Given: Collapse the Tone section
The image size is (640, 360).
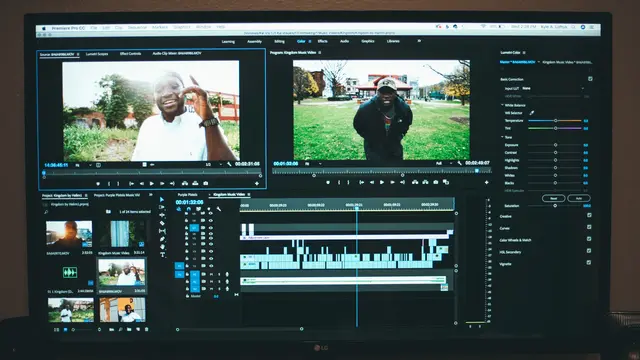Looking at the screenshot, I should coord(502,137).
